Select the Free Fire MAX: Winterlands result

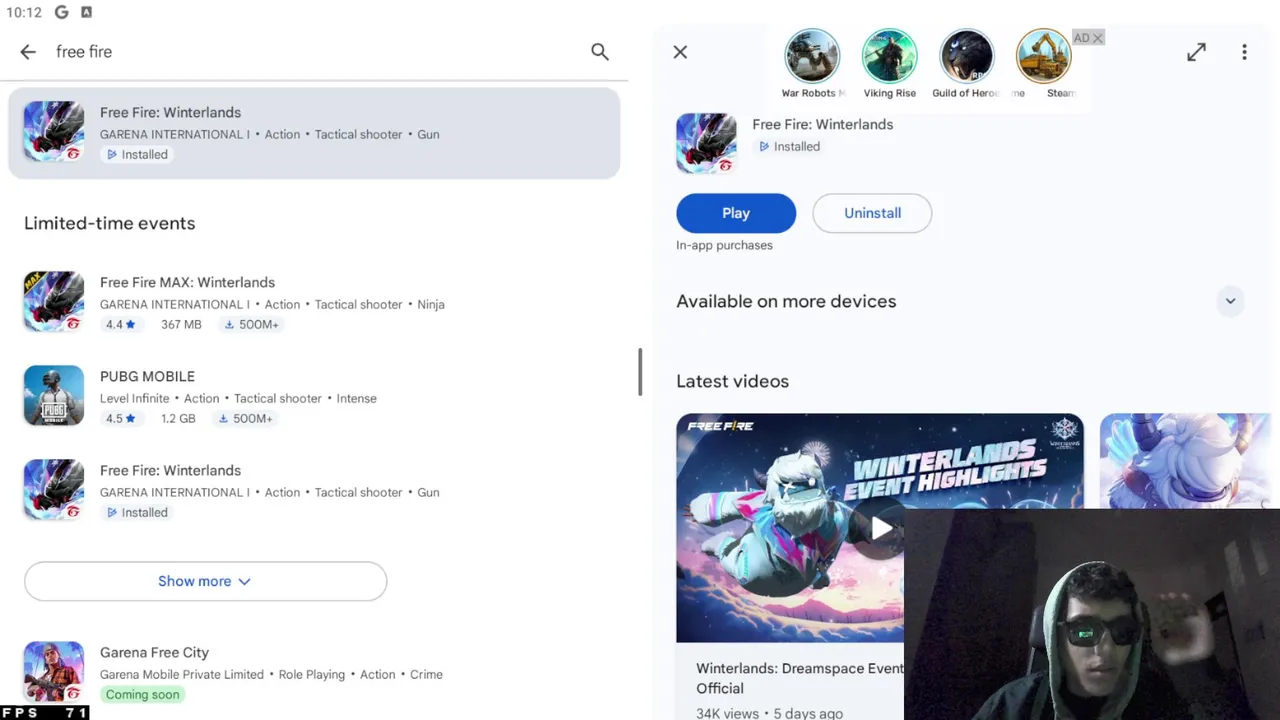pyautogui.click(x=314, y=302)
